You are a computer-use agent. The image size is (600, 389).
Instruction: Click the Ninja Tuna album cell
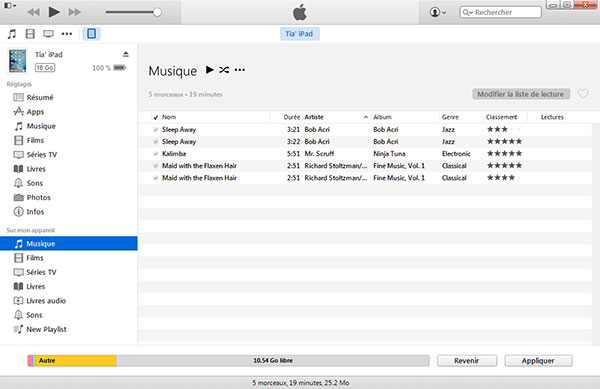pos(389,154)
